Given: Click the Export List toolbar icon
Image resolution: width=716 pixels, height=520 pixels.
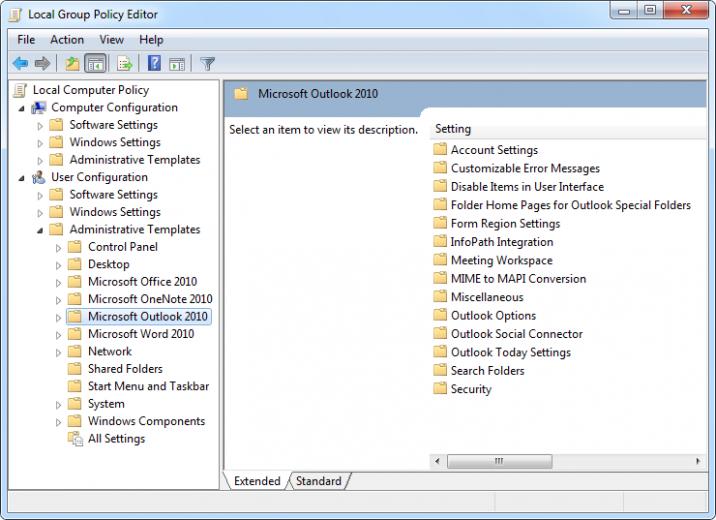Looking at the screenshot, I should pos(125,63).
